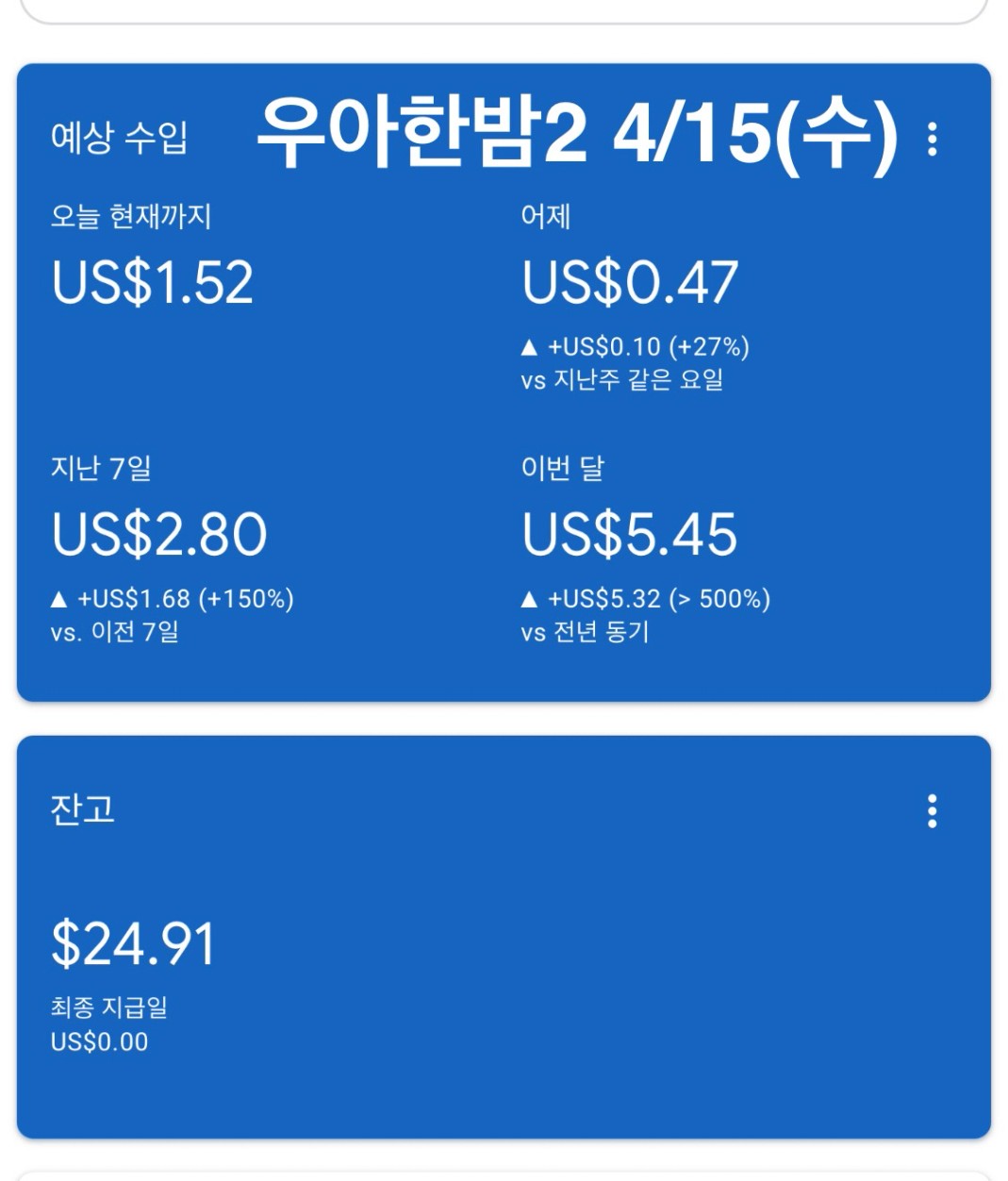Tap yesterday's earnings amount US$0.47

click(629, 282)
